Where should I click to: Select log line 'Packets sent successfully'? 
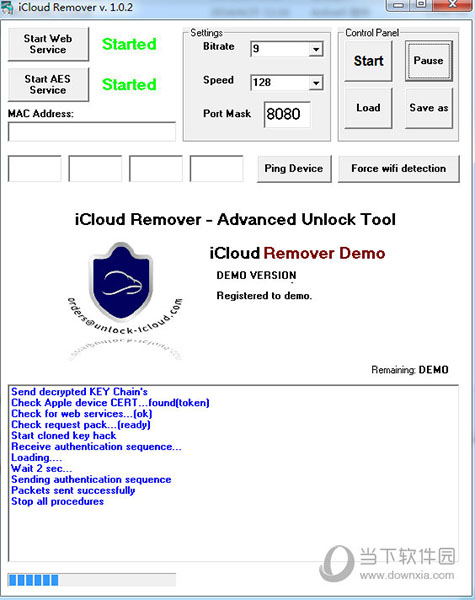click(73, 491)
